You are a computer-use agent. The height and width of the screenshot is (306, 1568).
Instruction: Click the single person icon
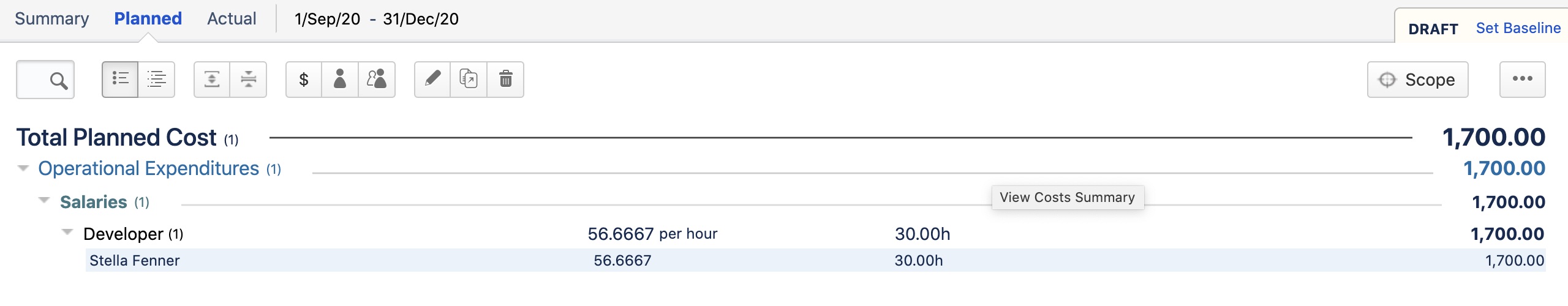tap(340, 80)
